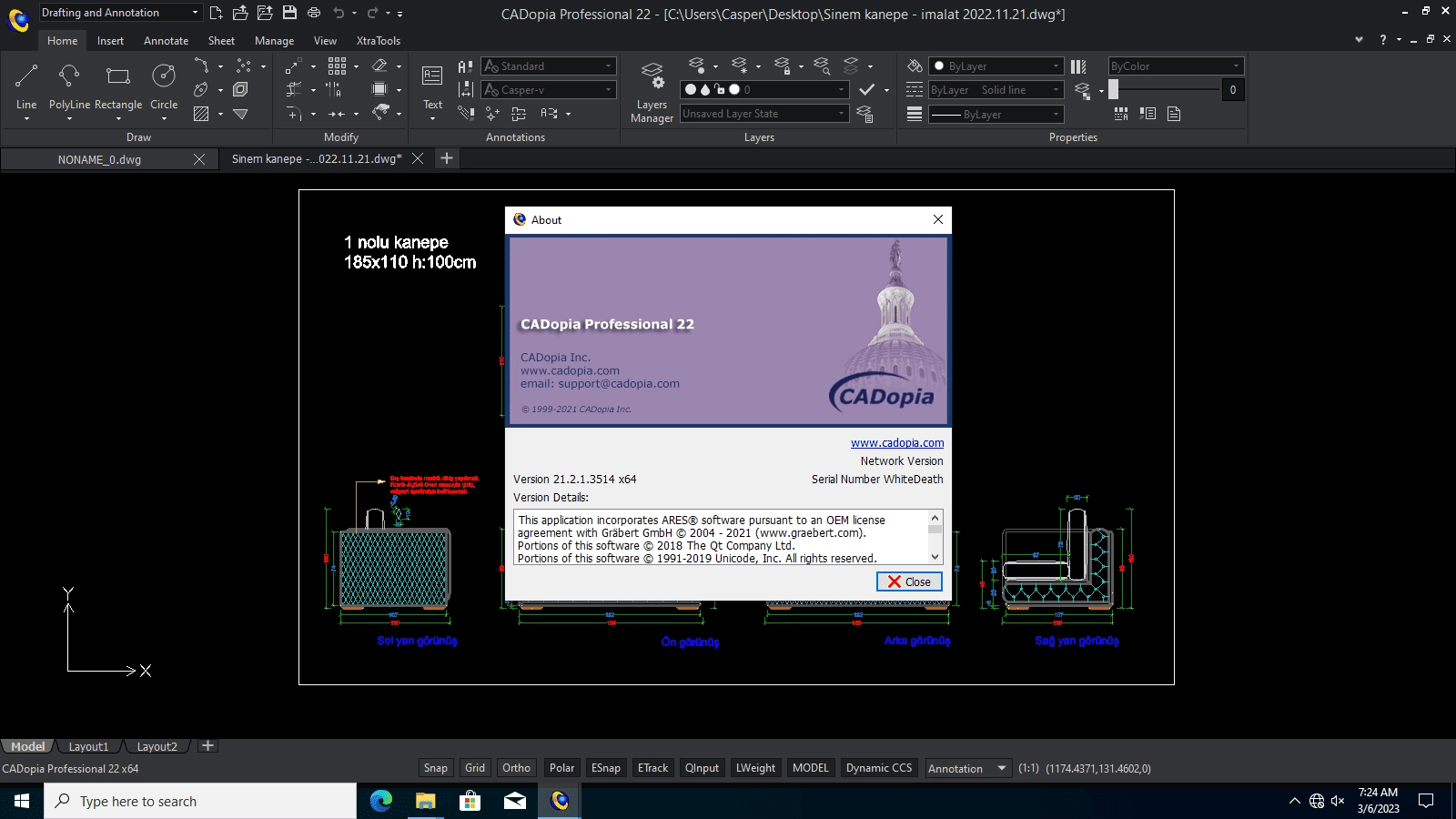1456x819 pixels.
Task: Click the Print icon in quick access
Action: pyautogui.click(x=314, y=13)
